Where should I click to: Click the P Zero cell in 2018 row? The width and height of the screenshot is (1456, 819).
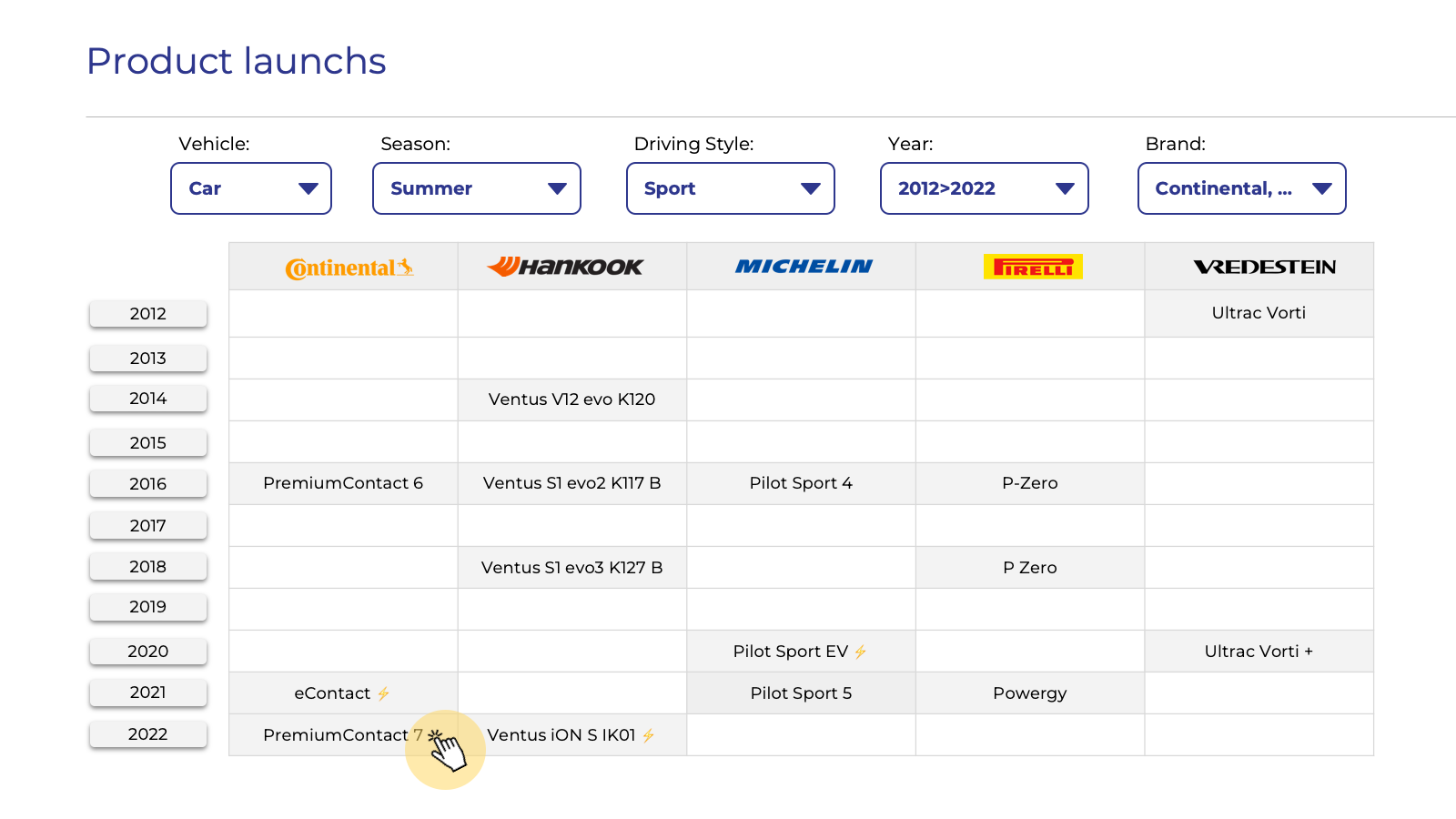[x=1030, y=568]
